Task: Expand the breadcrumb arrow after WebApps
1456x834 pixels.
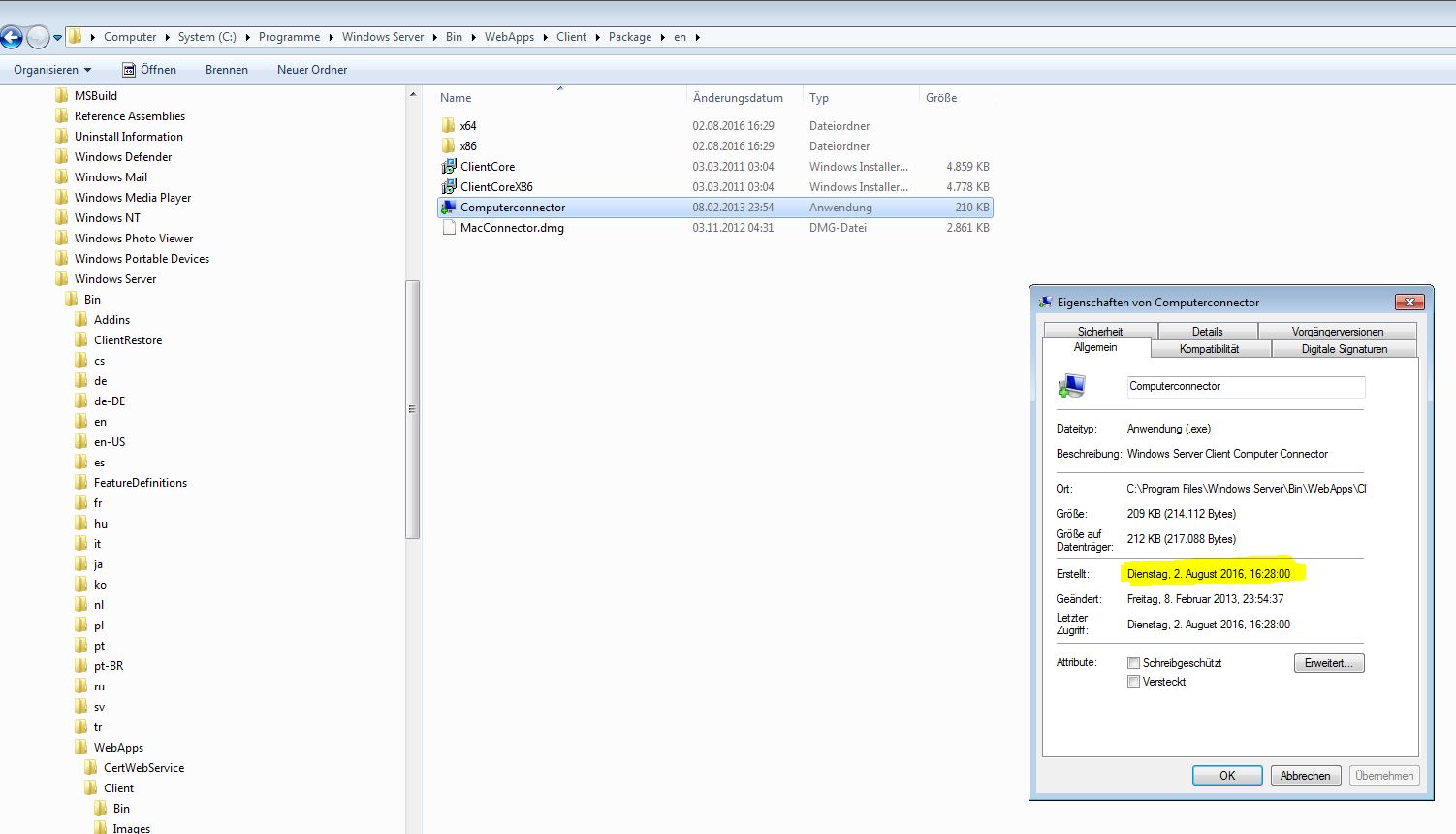Action: click(546, 37)
